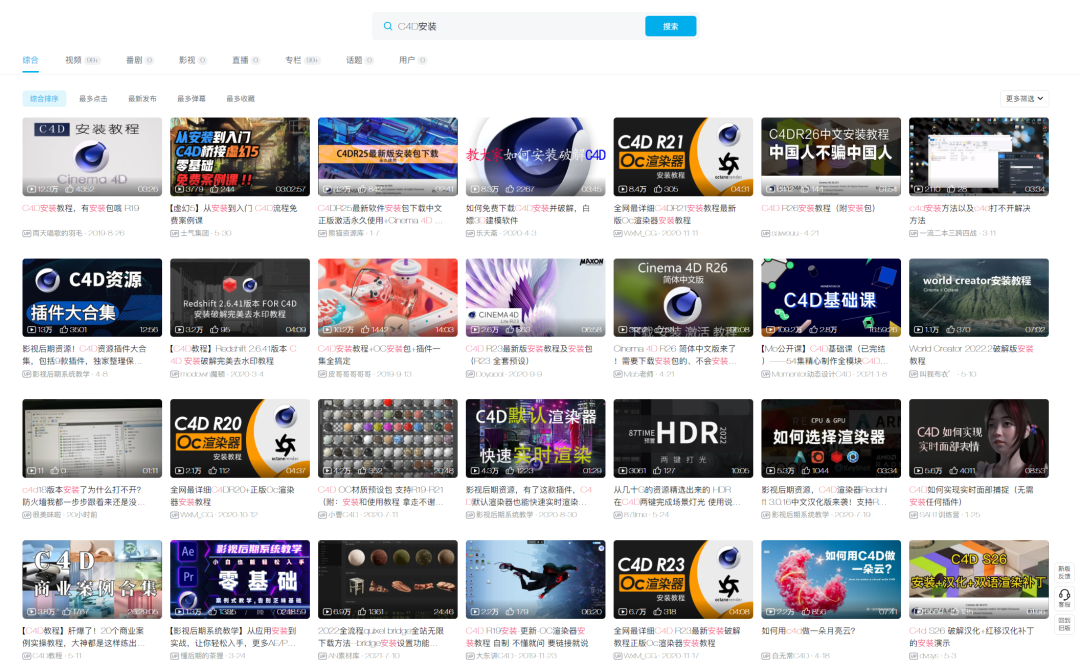Viewport: 1080px width, 671px height.
Task: Click the search input containing C4D安装
Action: coord(518,26)
